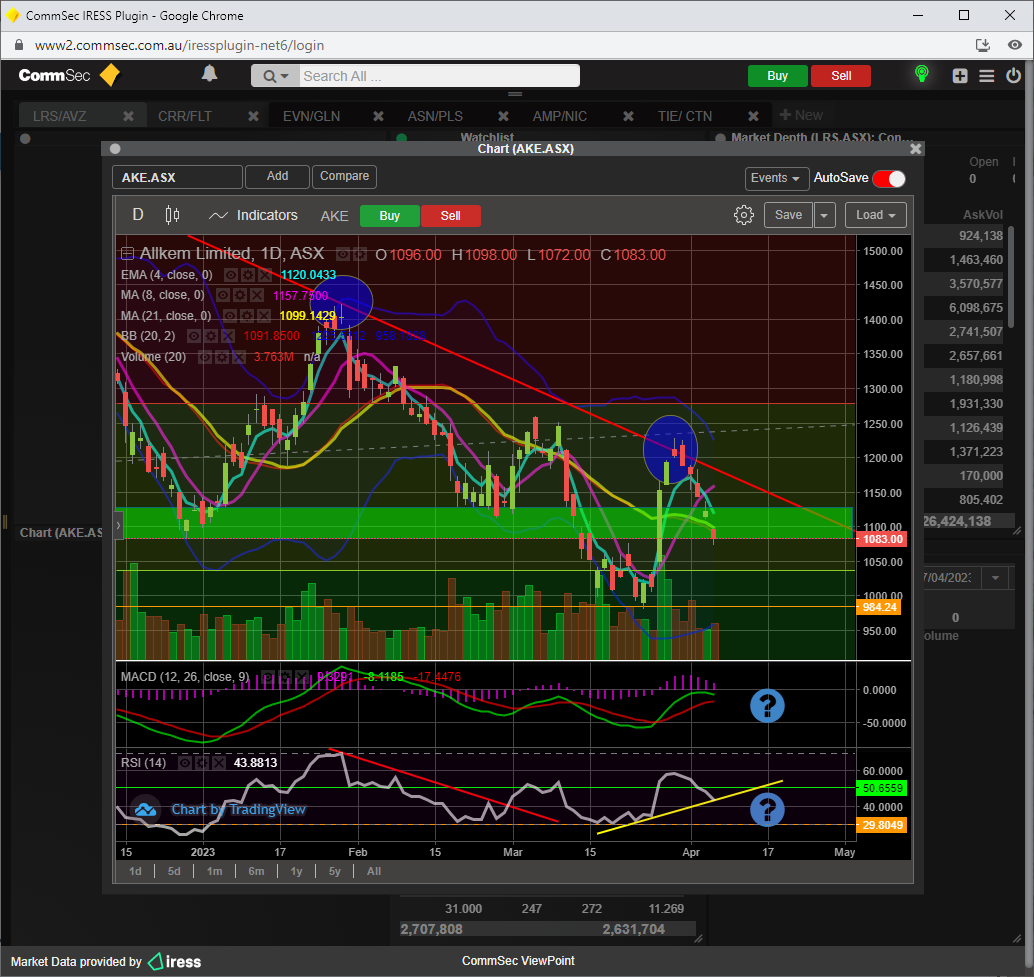Remove MA (8, close, 0) indicator
1034x977 pixels.
pyautogui.click(x=257, y=295)
